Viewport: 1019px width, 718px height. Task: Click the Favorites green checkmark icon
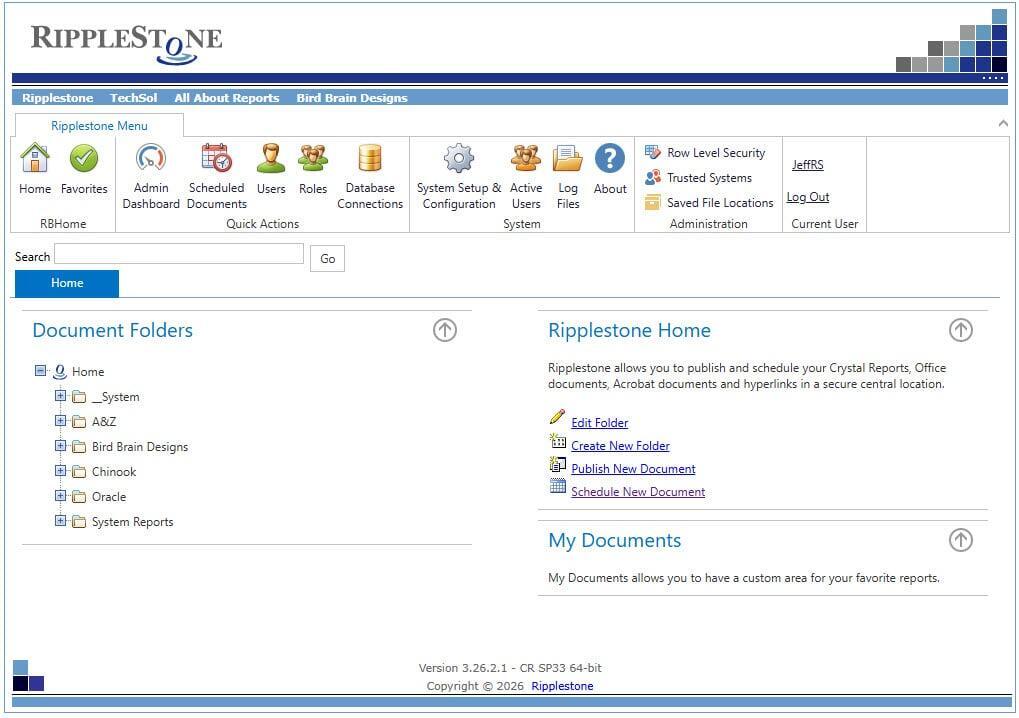coord(84,159)
